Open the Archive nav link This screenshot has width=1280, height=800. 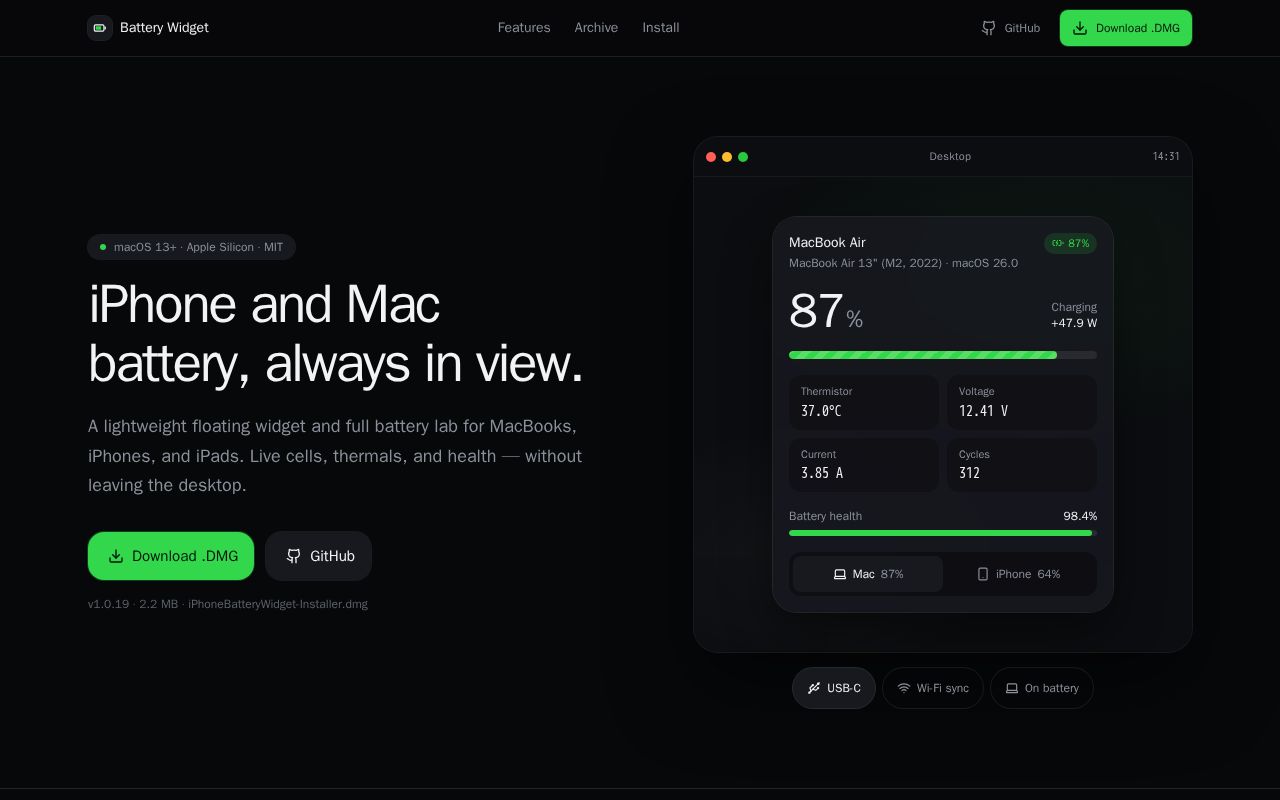point(596,28)
